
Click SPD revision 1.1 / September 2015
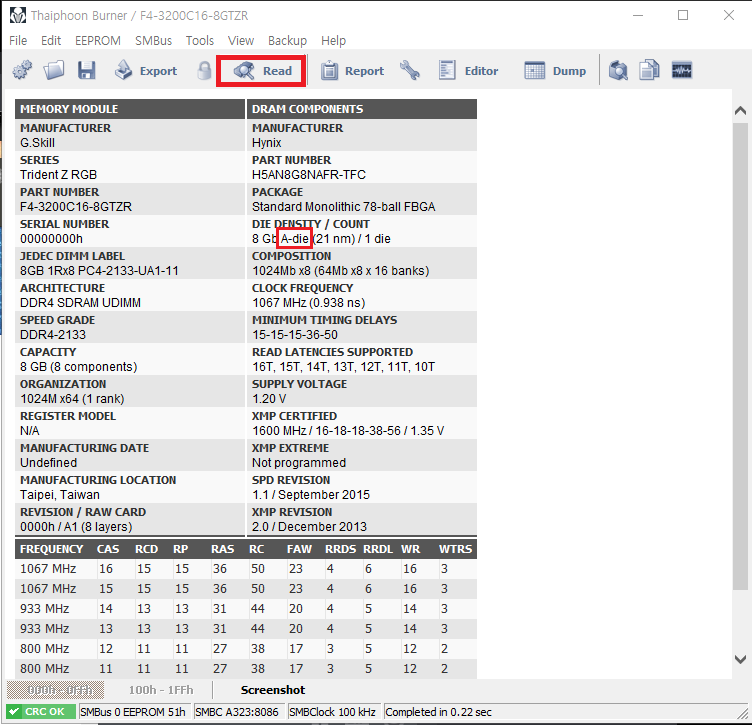(311, 495)
